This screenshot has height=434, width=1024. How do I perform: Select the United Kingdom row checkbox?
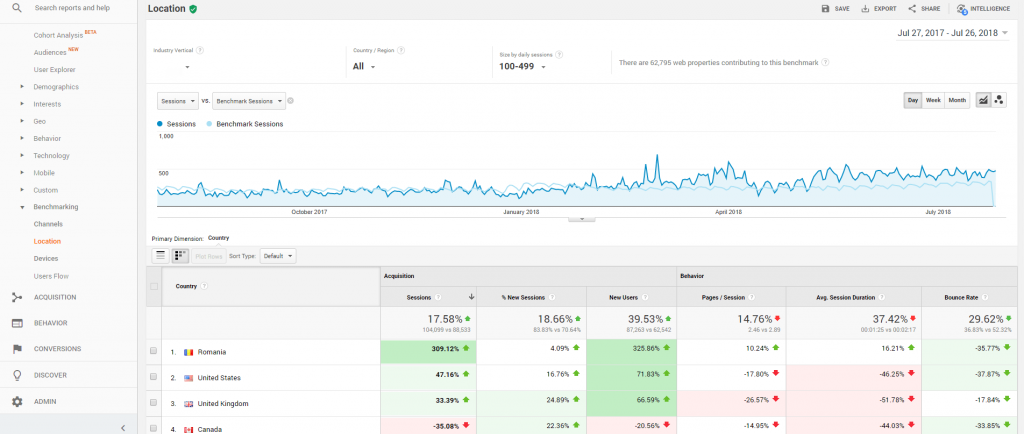click(153, 404)
